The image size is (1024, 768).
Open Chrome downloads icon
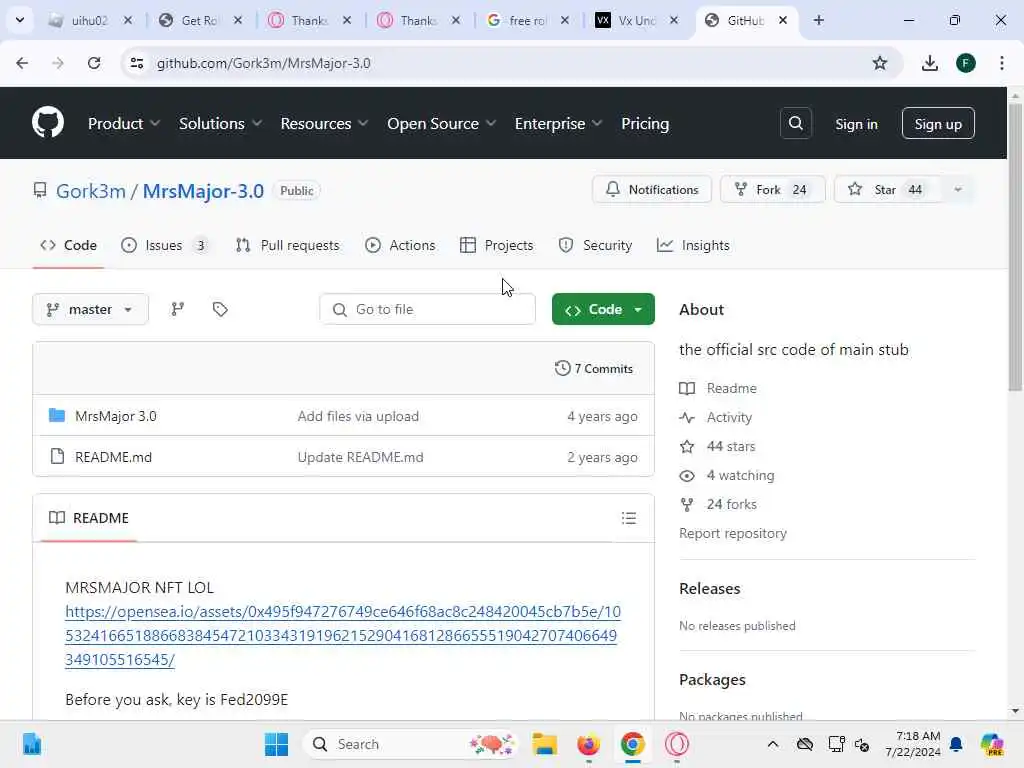(x=929, y=63)
